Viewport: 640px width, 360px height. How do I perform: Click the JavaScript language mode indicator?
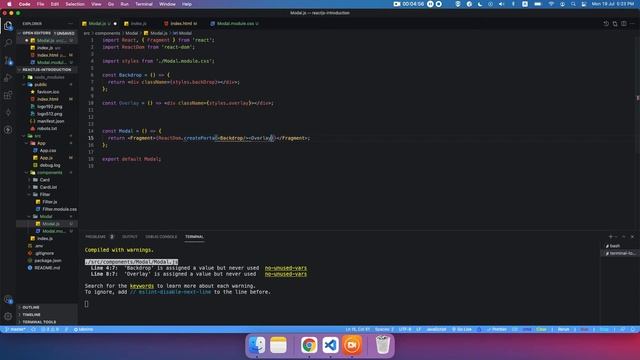pos(436,329)
